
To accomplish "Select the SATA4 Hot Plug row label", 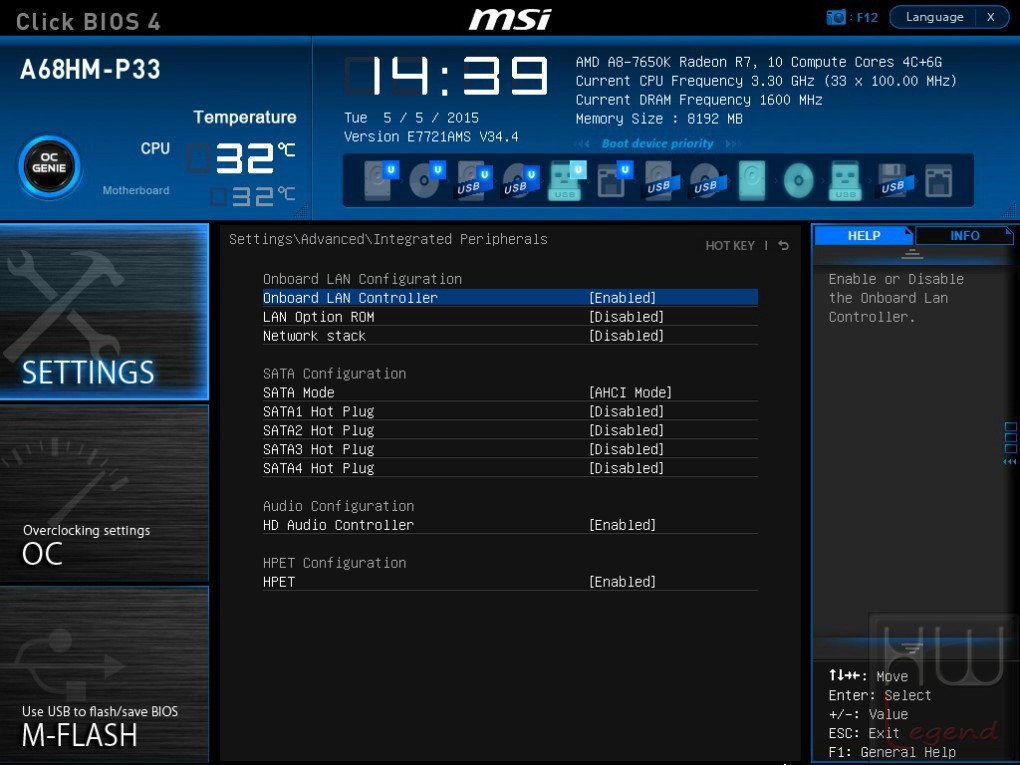I will (318, 468).
